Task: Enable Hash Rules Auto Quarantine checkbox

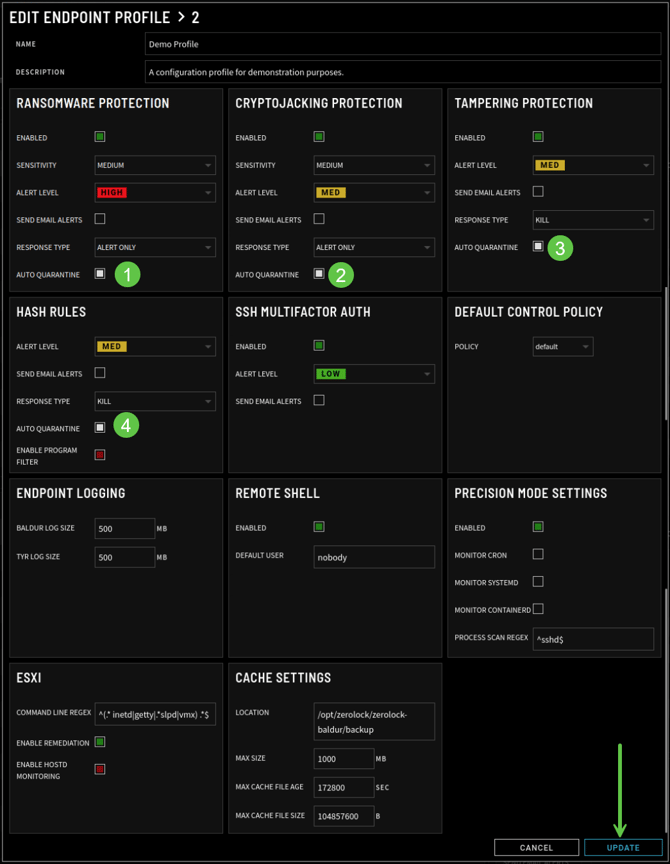Action: coord(100,428)
